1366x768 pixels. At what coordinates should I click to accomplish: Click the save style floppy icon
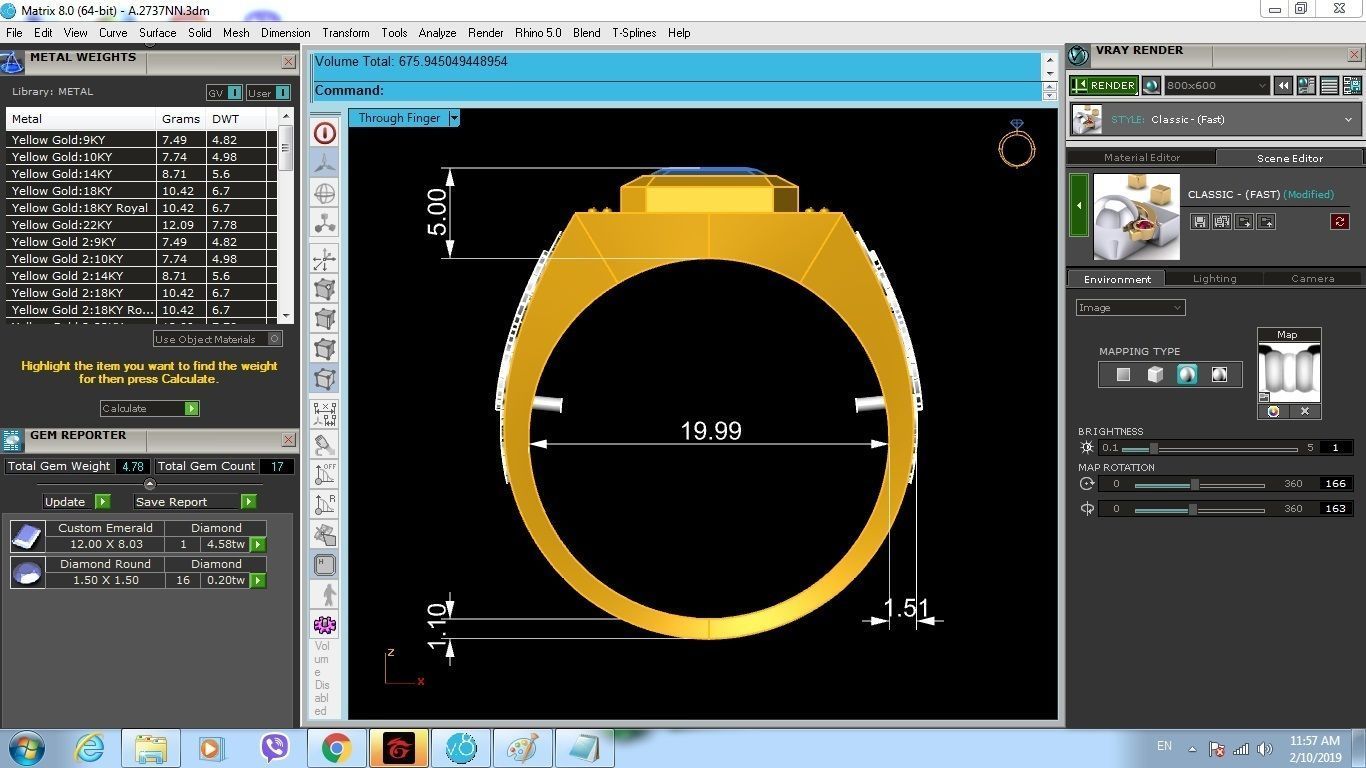(1200, 222)
